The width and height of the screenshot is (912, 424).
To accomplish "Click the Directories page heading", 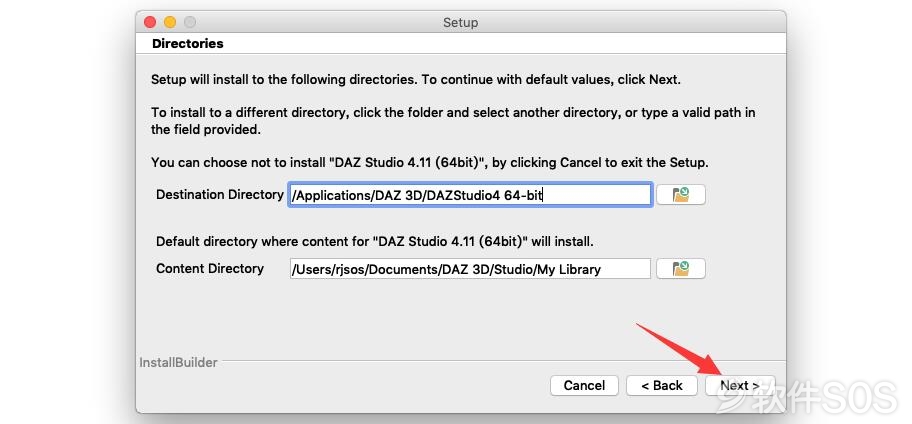I will click(x=187, y=44).
